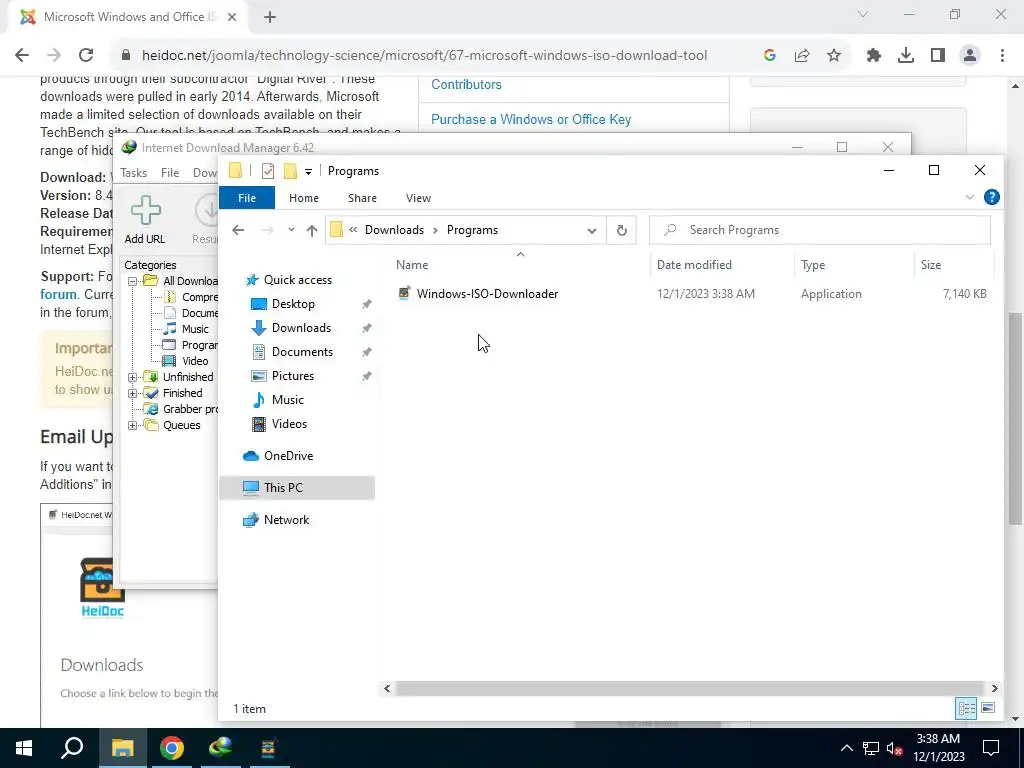Reload the page in Chrome
The height and width of the screenshot is (768, 1024).
click(86, 56)
